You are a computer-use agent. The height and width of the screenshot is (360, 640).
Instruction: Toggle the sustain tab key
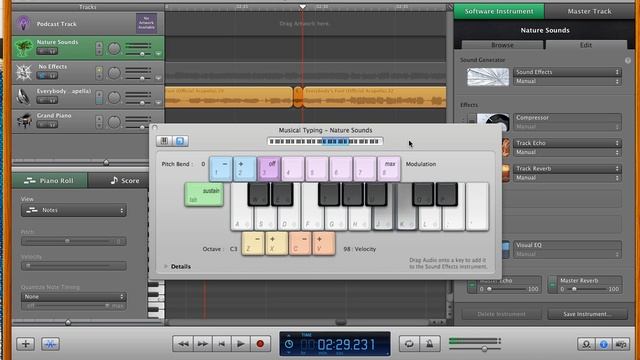click(204, 194)
